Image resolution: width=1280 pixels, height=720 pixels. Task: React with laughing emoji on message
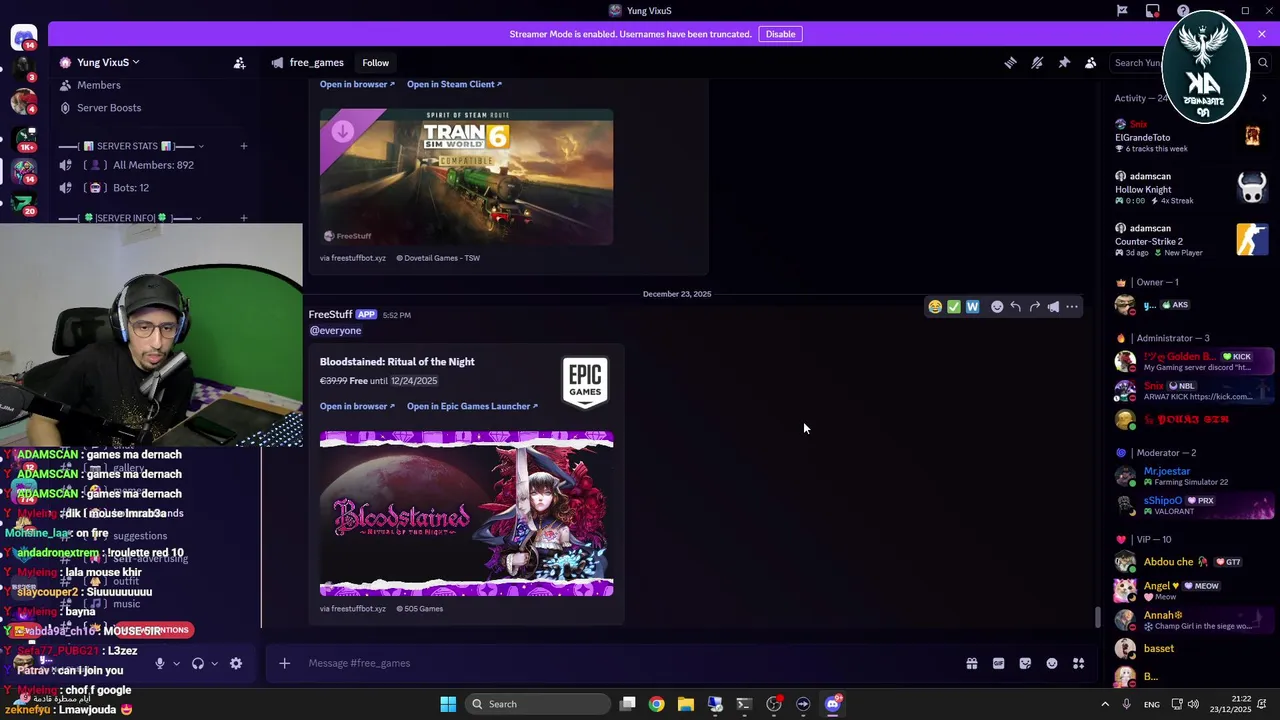click(935, 307)
